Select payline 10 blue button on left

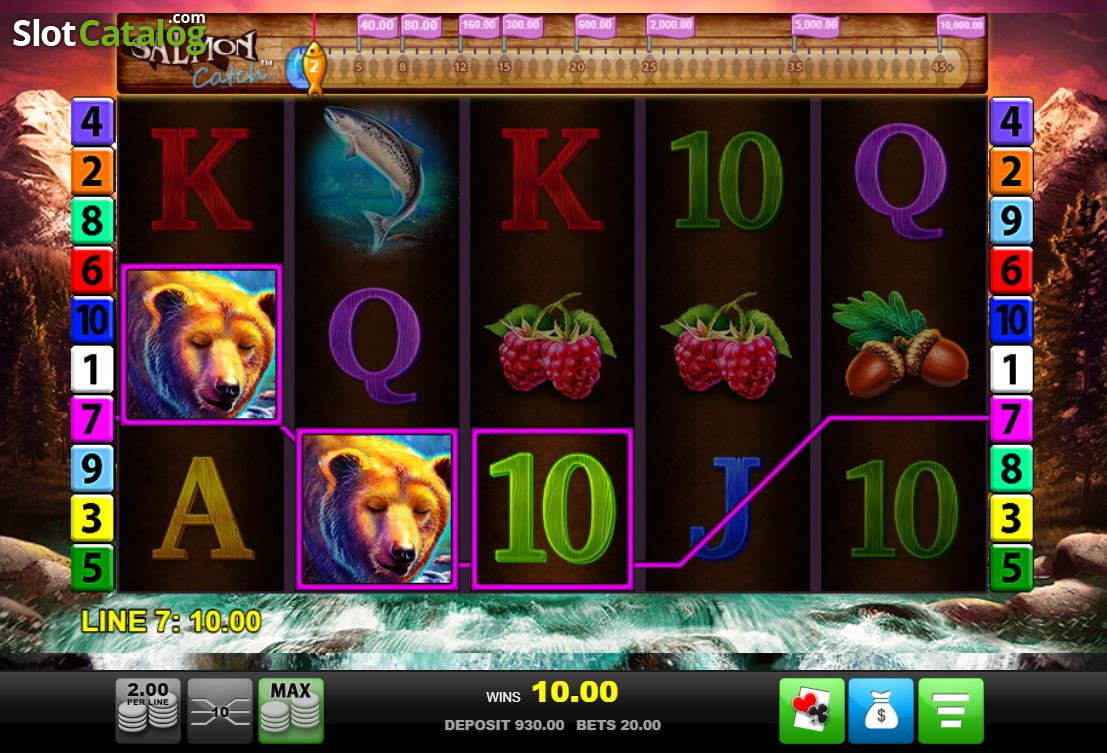tap(92, 320)
